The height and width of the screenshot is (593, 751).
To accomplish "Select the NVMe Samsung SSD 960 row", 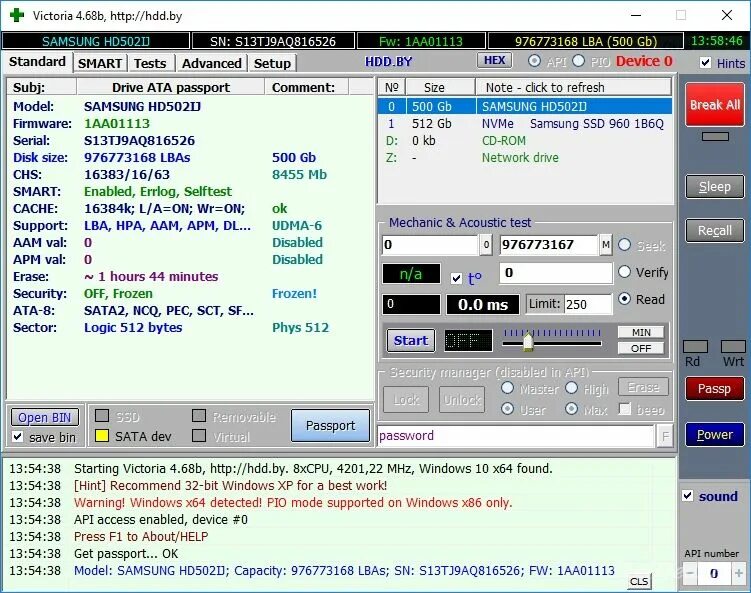I will coord(525,124).
